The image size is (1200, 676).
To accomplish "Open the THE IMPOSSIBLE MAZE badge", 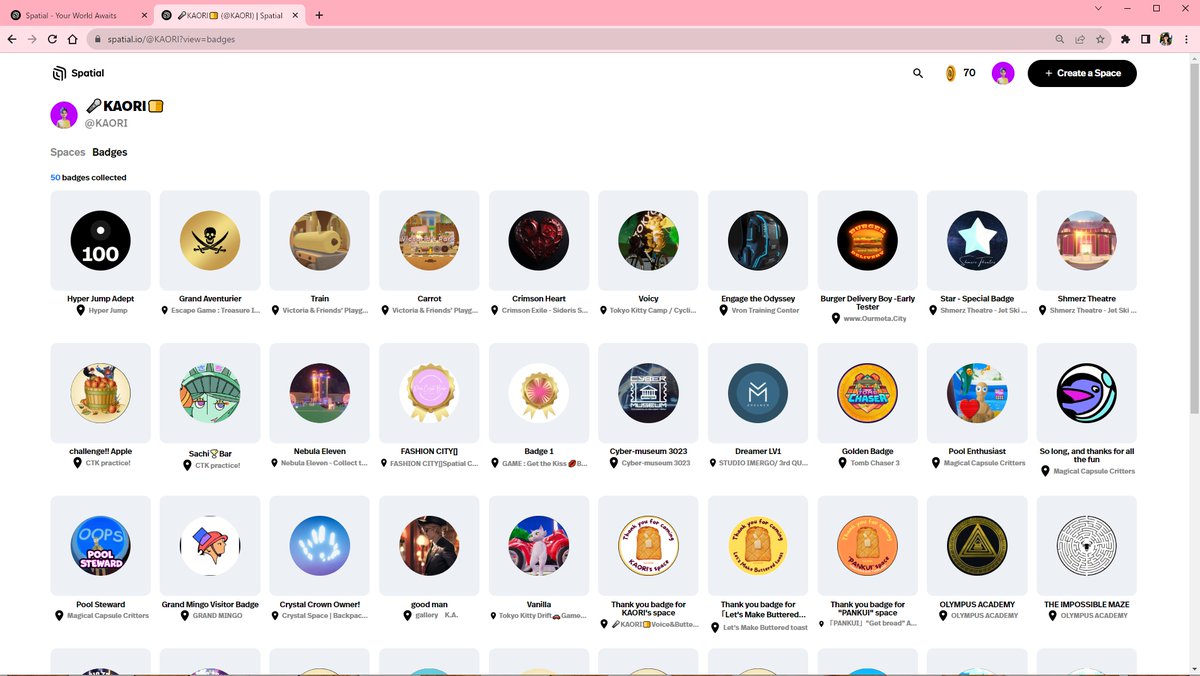I will (1087, 546).
